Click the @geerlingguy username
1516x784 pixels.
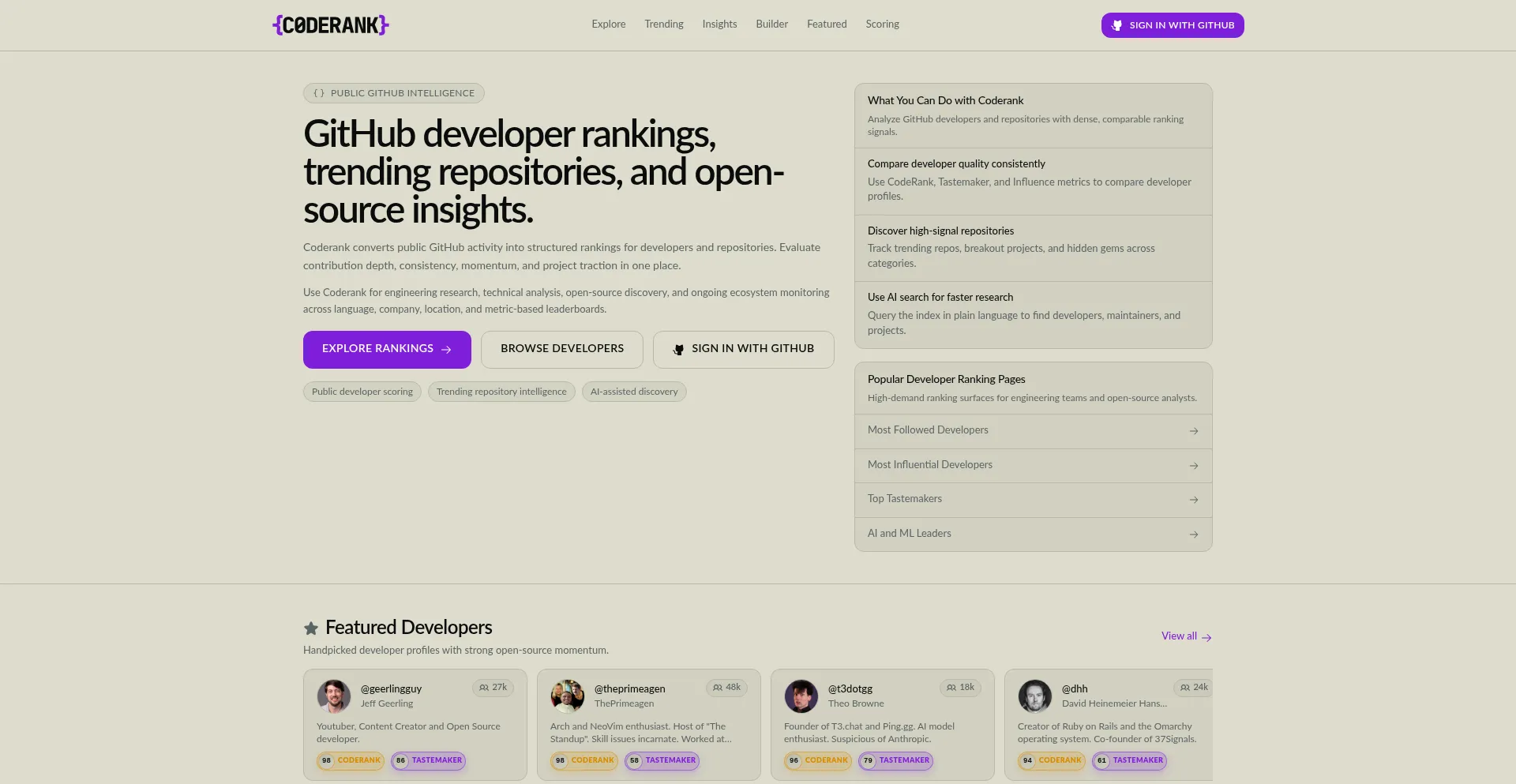pos(391,688)
